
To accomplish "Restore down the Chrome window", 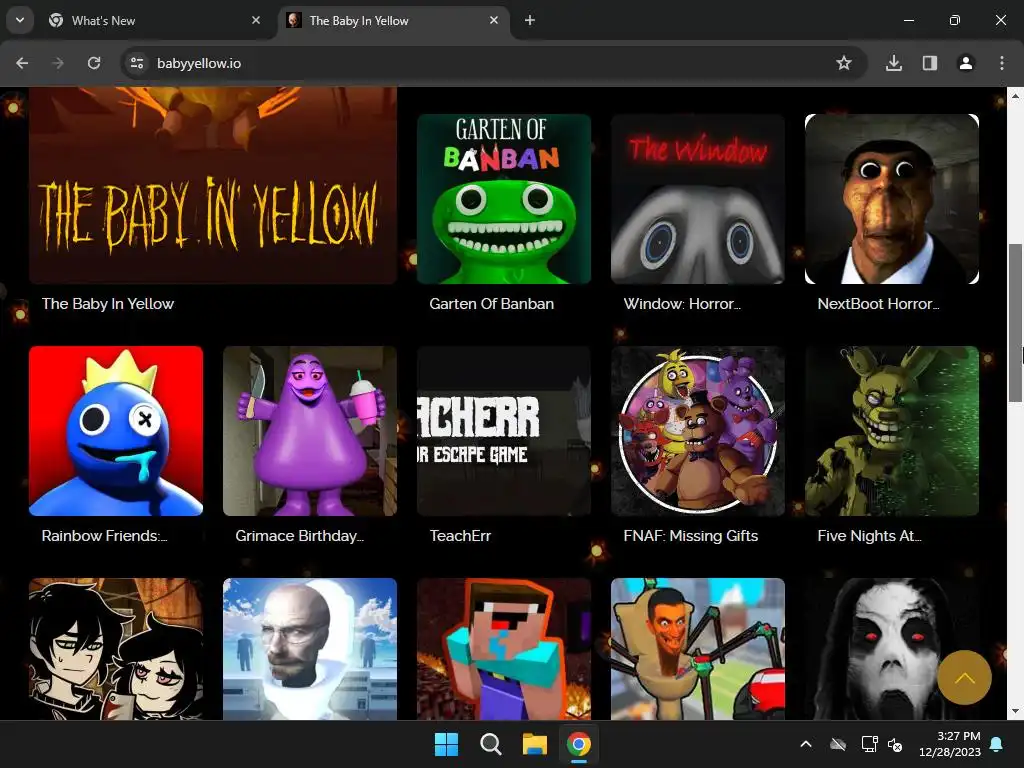I will [955, 20].
